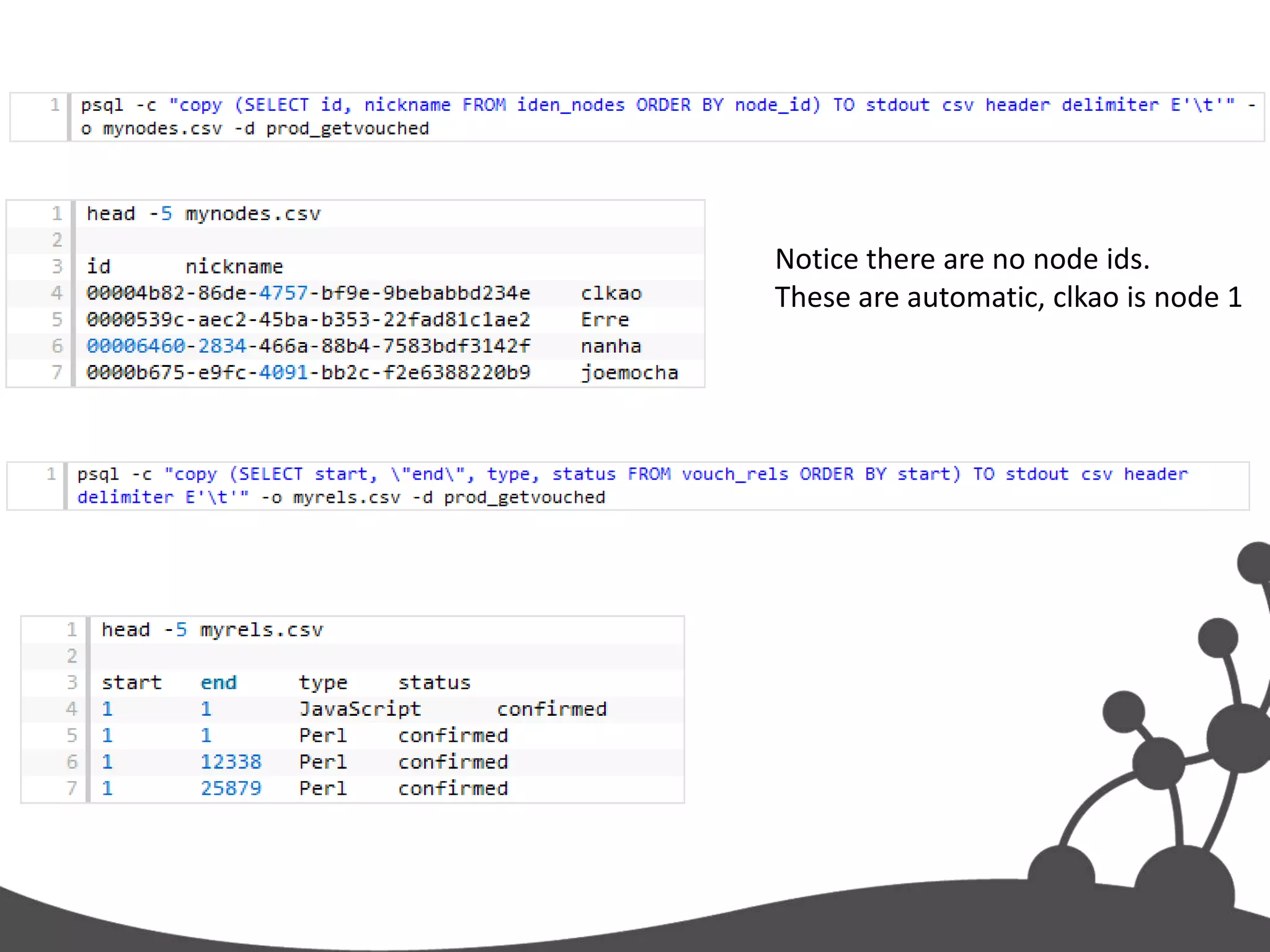Click the UUID starting with 00006460

pyautogui.click(x=308, y=346)
